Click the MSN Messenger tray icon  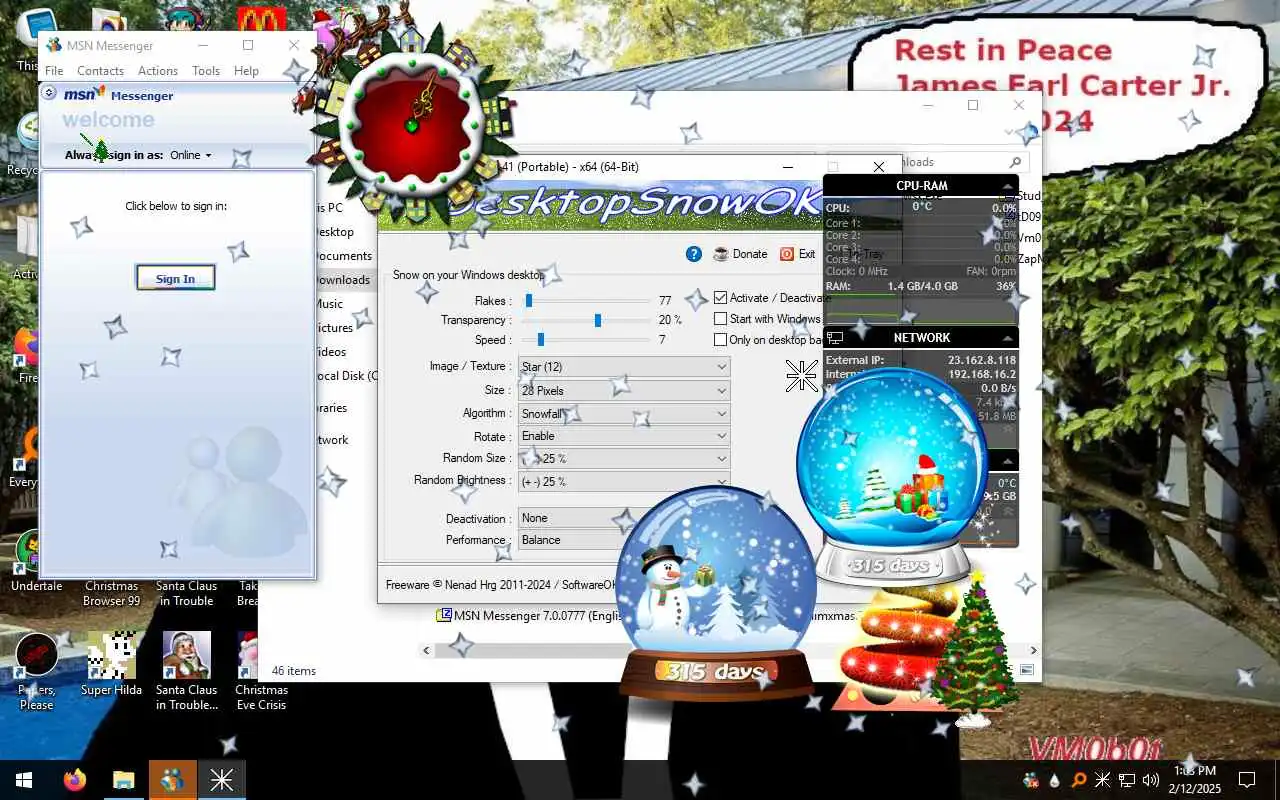pos(1031,780)
